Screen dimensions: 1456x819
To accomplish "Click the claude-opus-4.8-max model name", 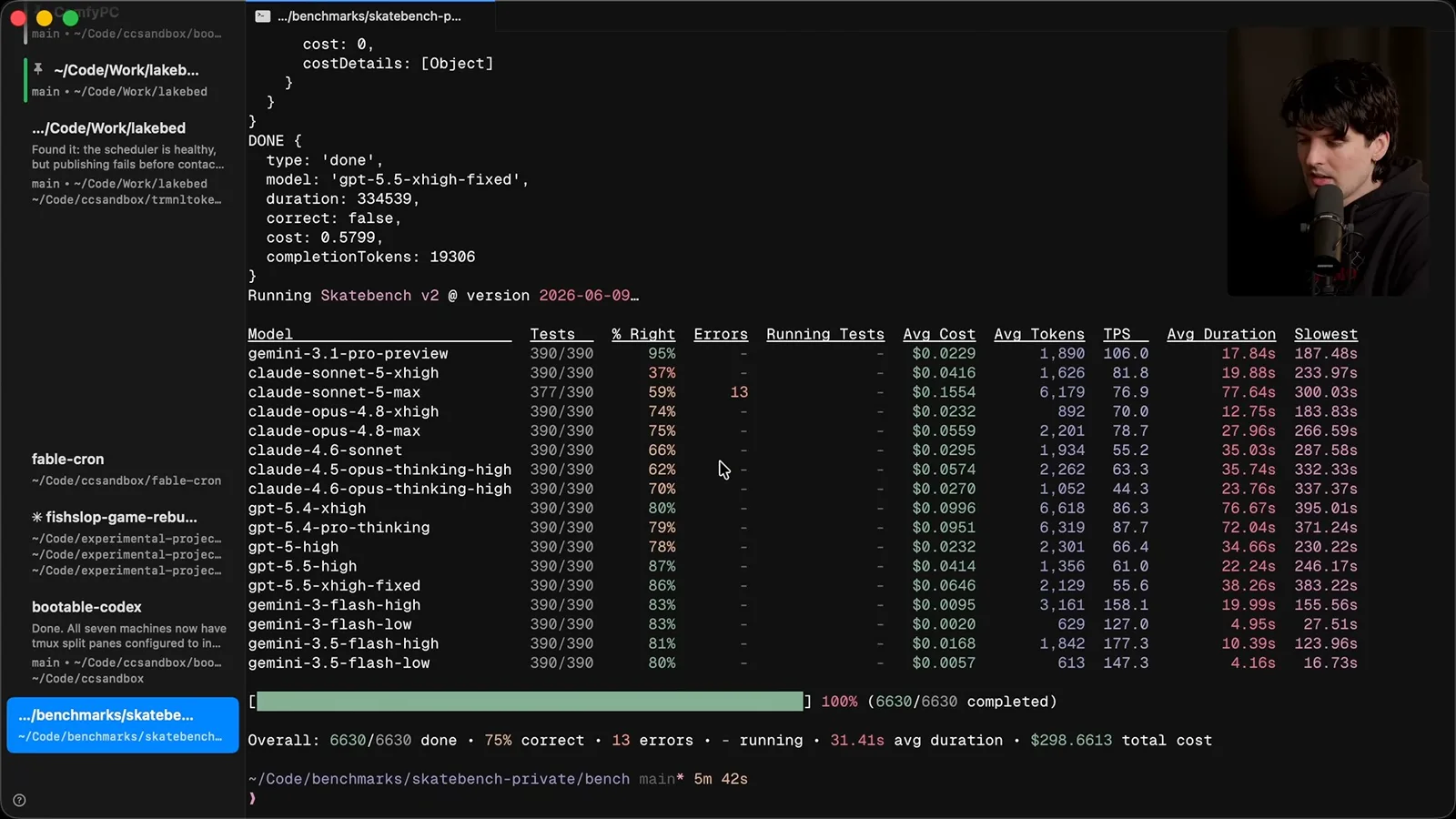I will point(334,431).
